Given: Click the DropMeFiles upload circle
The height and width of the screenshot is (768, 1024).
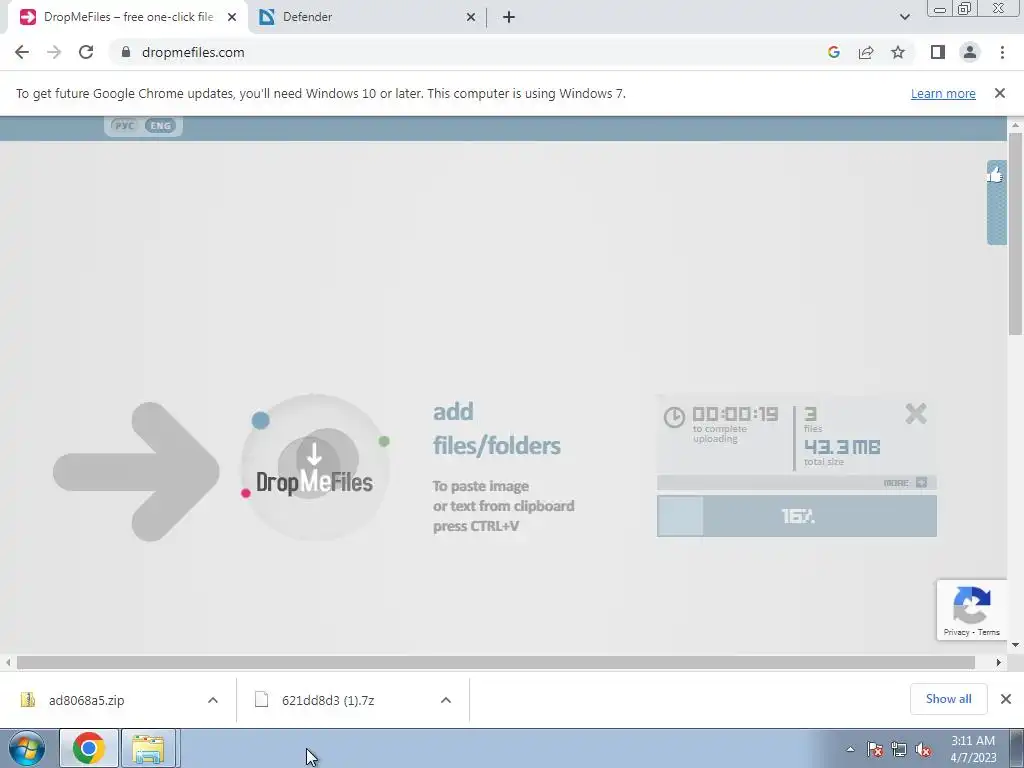Looking at the screenshot, I should [x=315, y=468].
